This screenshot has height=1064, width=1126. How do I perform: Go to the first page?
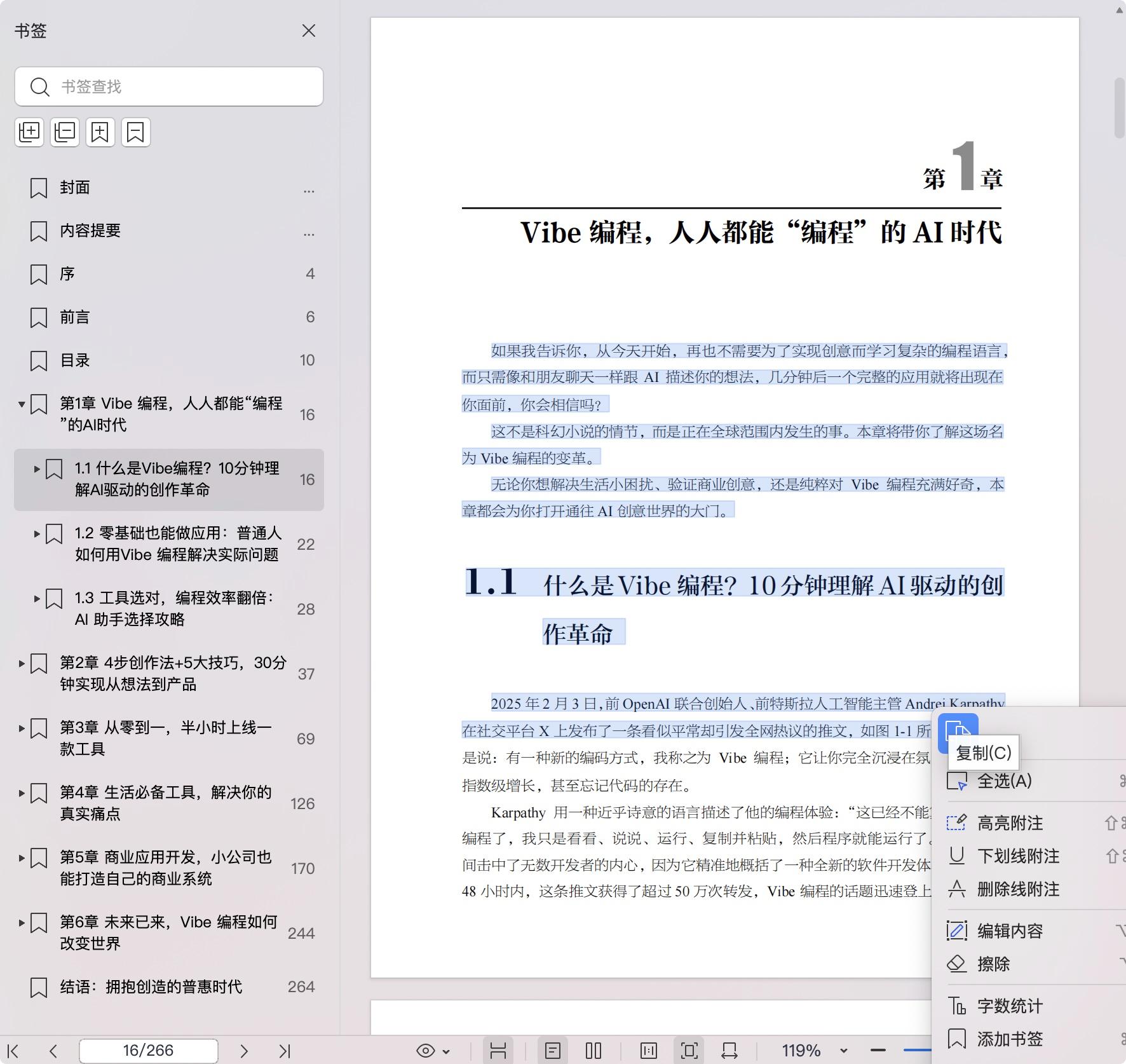pyautogui.click(x=13, y=1051)
